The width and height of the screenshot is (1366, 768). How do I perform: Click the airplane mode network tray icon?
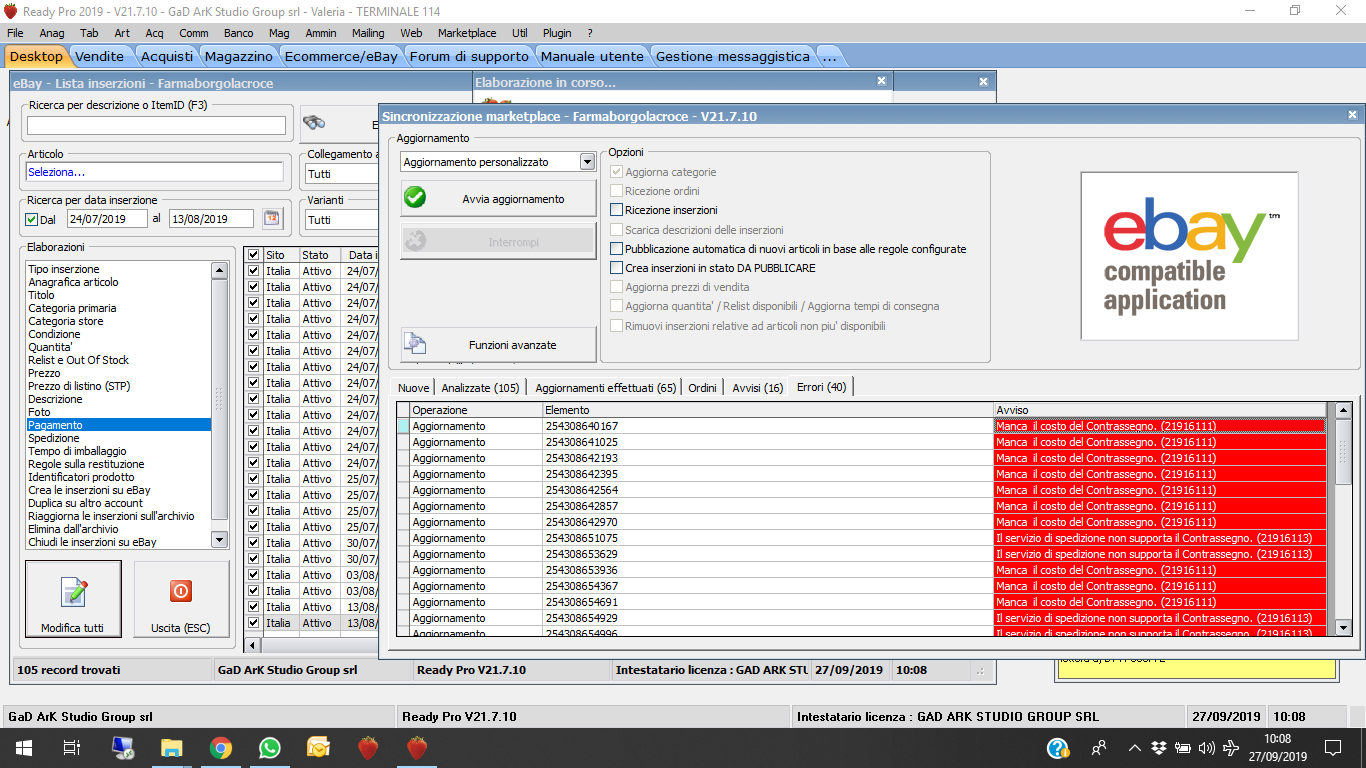(x=1231, y=747)
